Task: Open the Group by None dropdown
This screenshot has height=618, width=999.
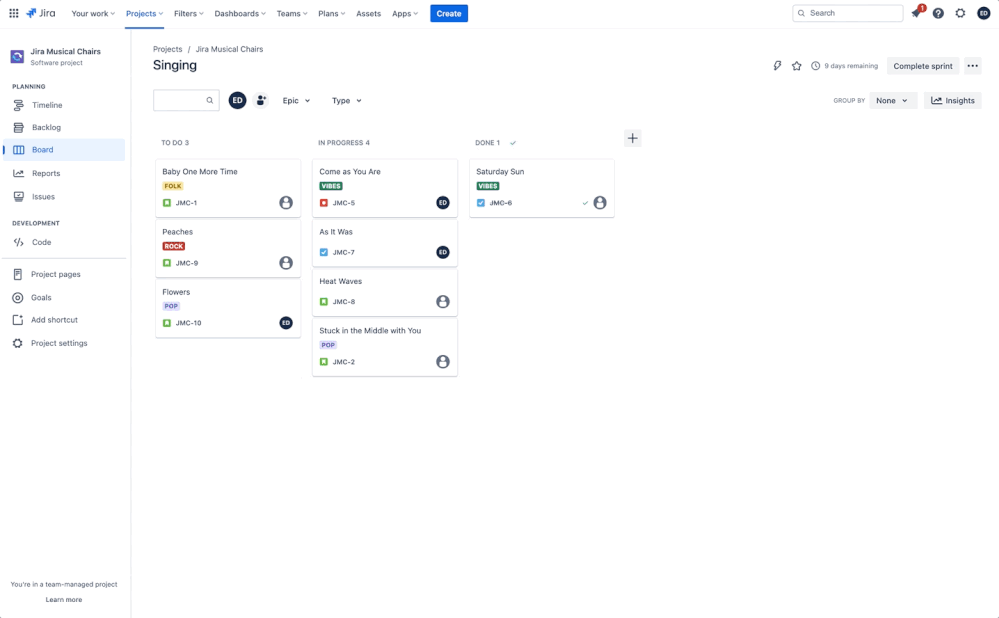Action: coord(893,101)
